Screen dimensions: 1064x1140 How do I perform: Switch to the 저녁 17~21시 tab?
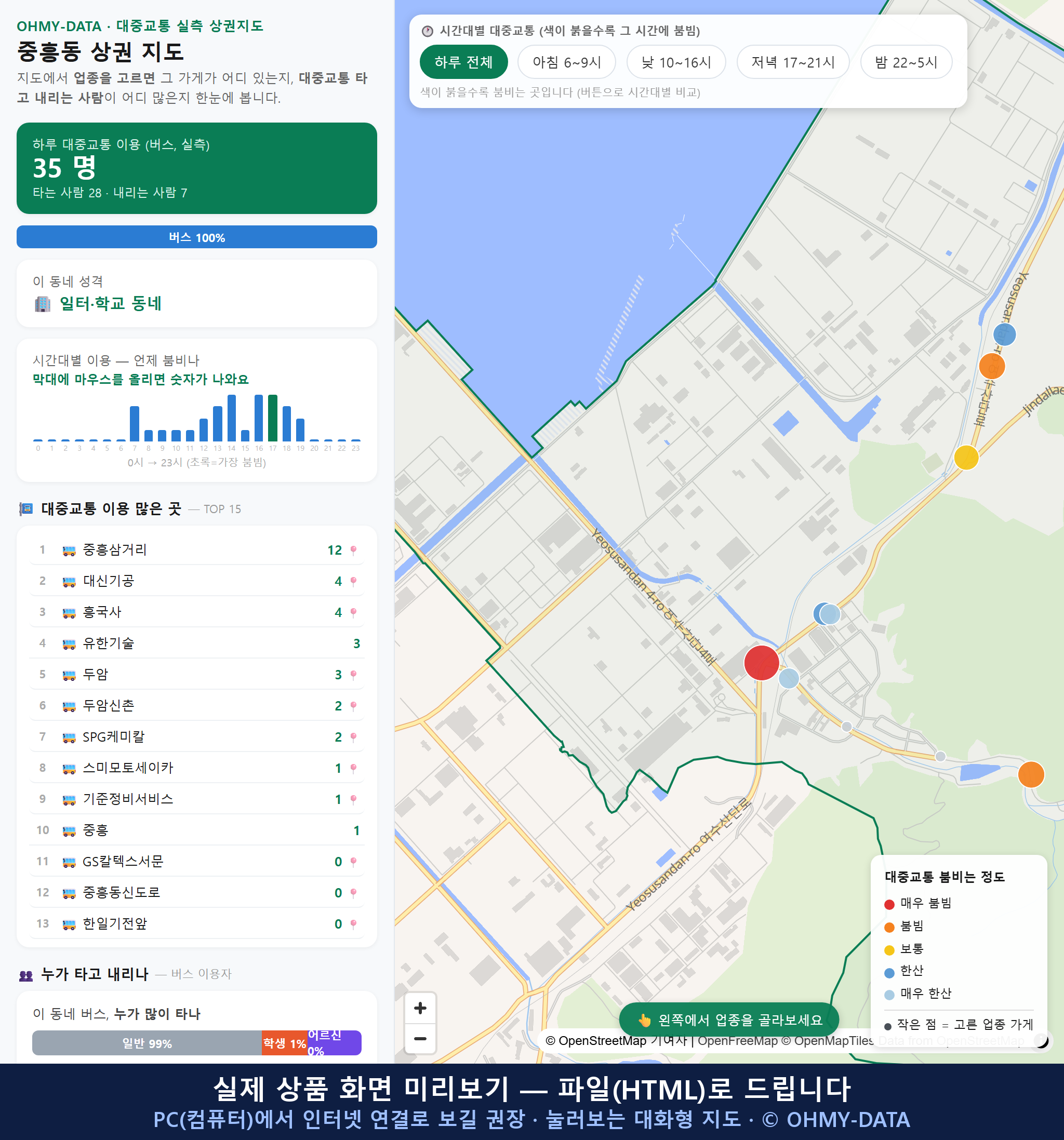click(792, 62)
